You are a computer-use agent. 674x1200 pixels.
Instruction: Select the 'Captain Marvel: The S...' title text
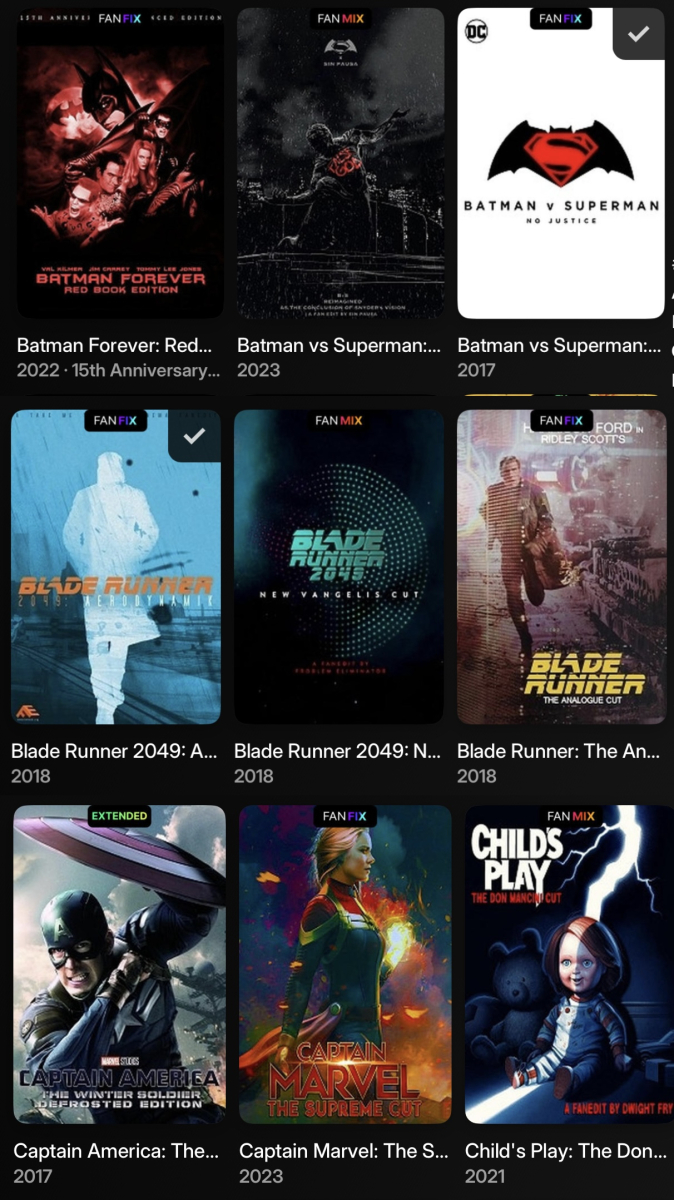click(x=344, y=1151)
